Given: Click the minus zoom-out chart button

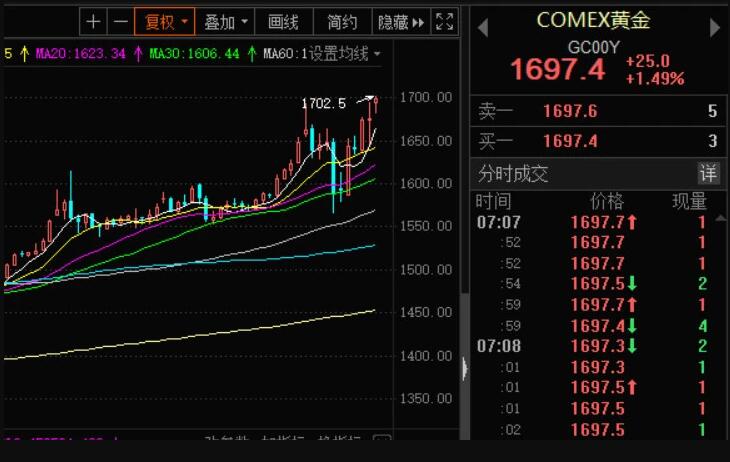Looking at the screenshot, I should click(x=119, y=21).
